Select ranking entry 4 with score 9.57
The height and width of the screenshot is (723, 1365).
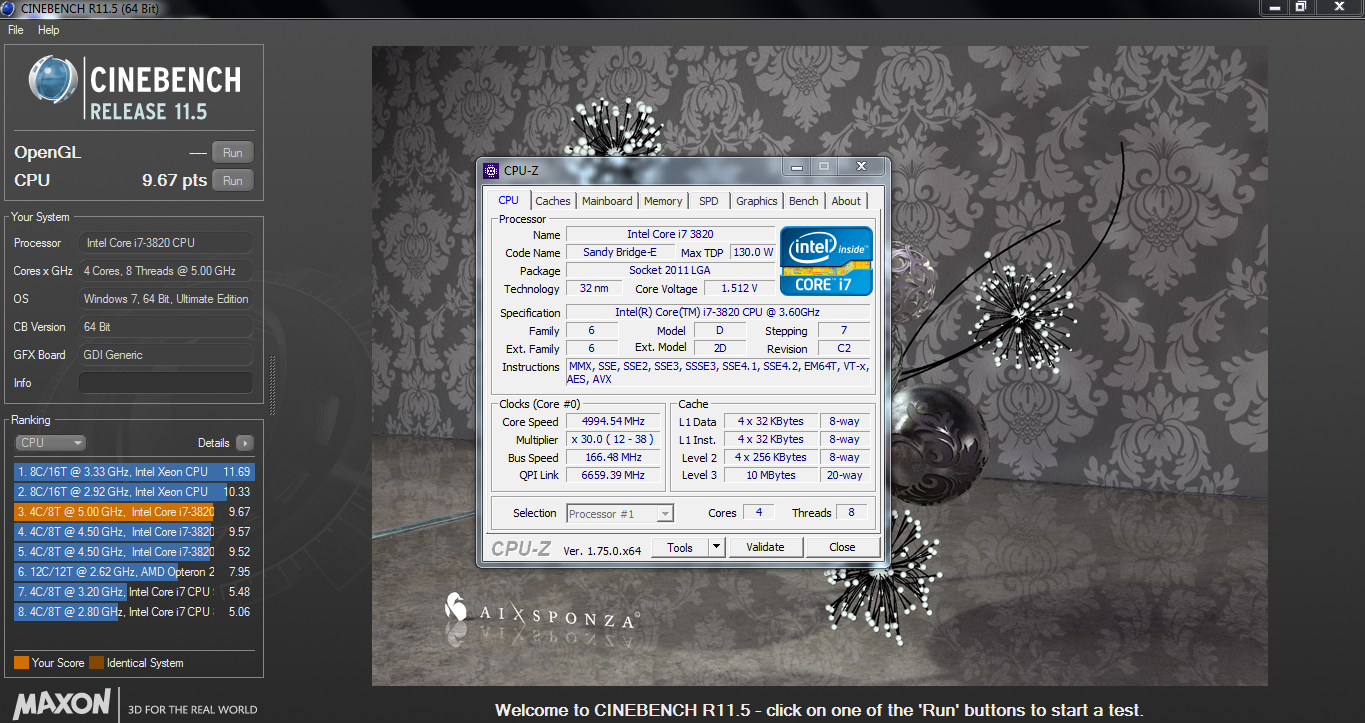134,532
